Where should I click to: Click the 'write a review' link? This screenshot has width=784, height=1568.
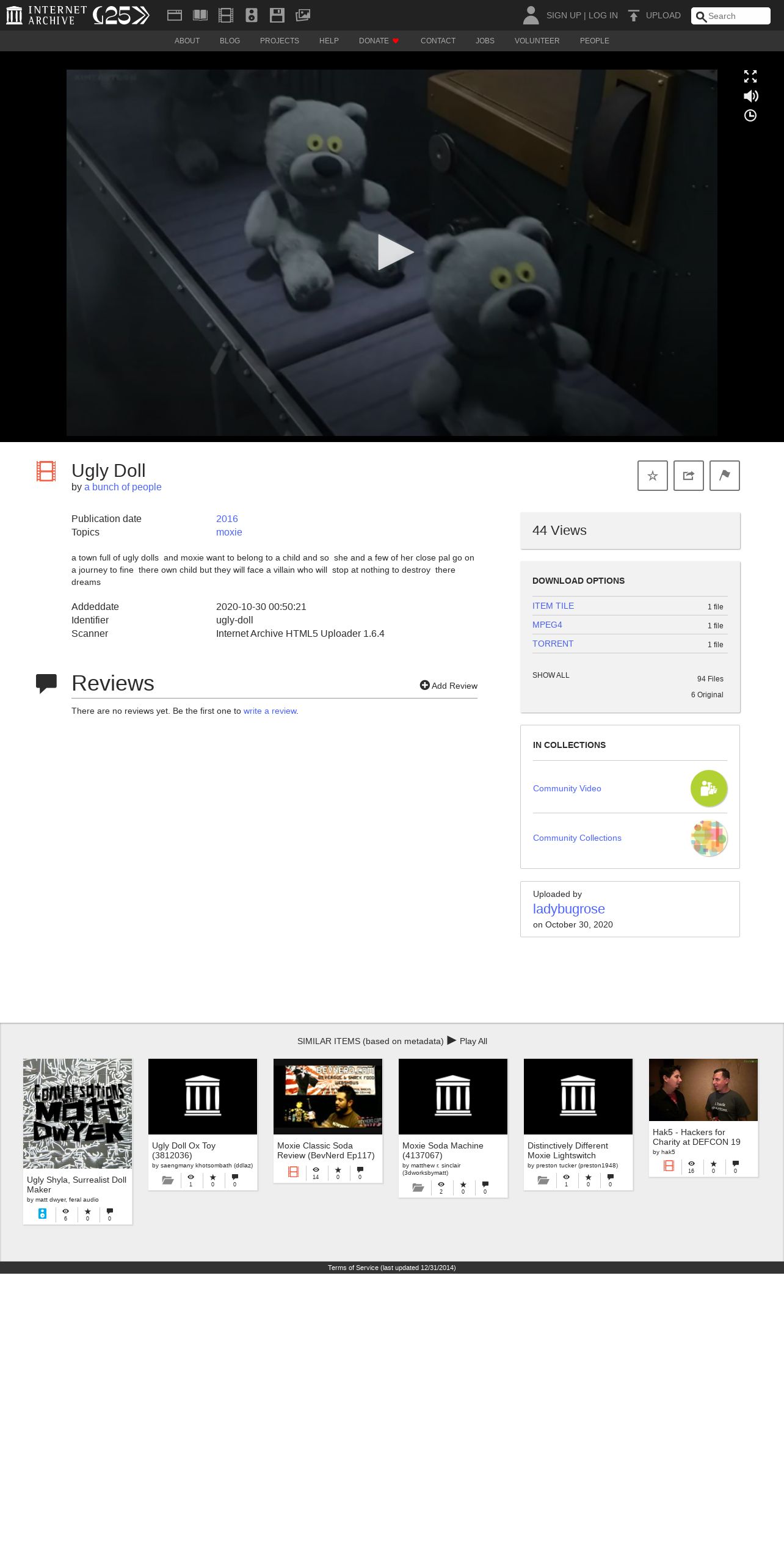[270, 711]
